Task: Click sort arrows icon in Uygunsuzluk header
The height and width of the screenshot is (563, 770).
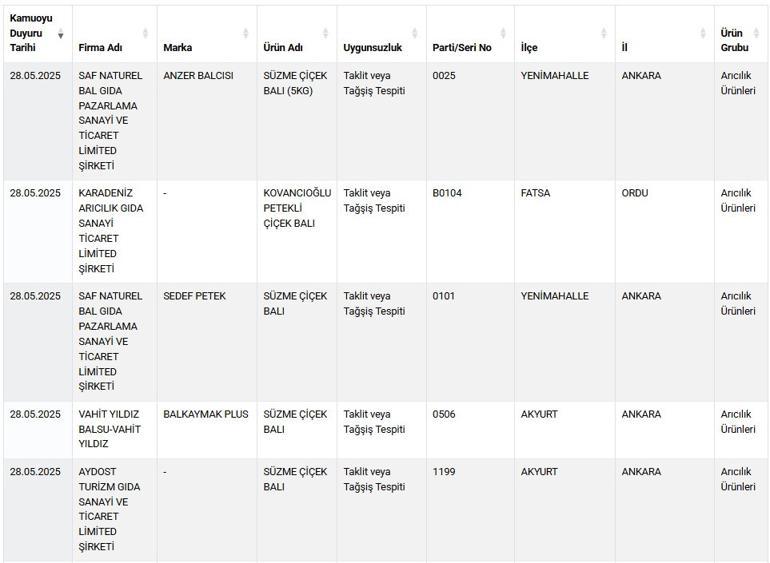Action: coord(415,34)
